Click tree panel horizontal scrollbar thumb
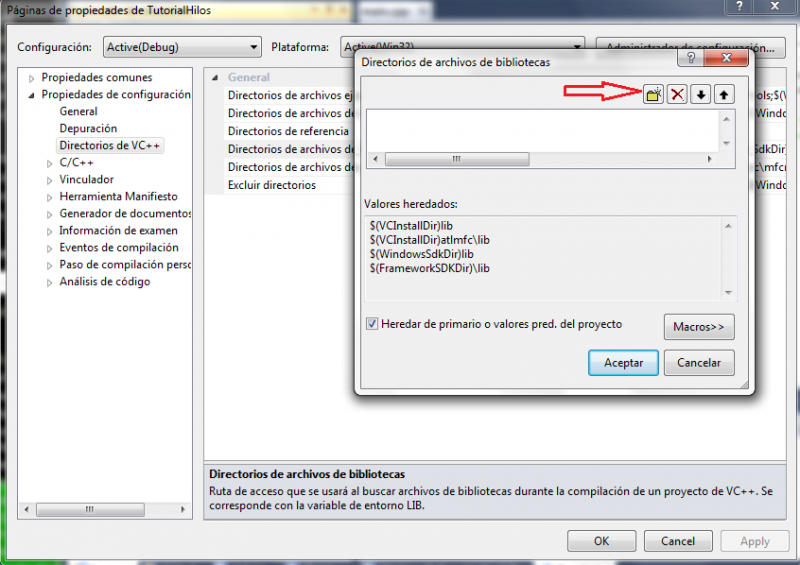Viewport: 800px width, 565px height. pyautogui.click(x=90, y=509)
